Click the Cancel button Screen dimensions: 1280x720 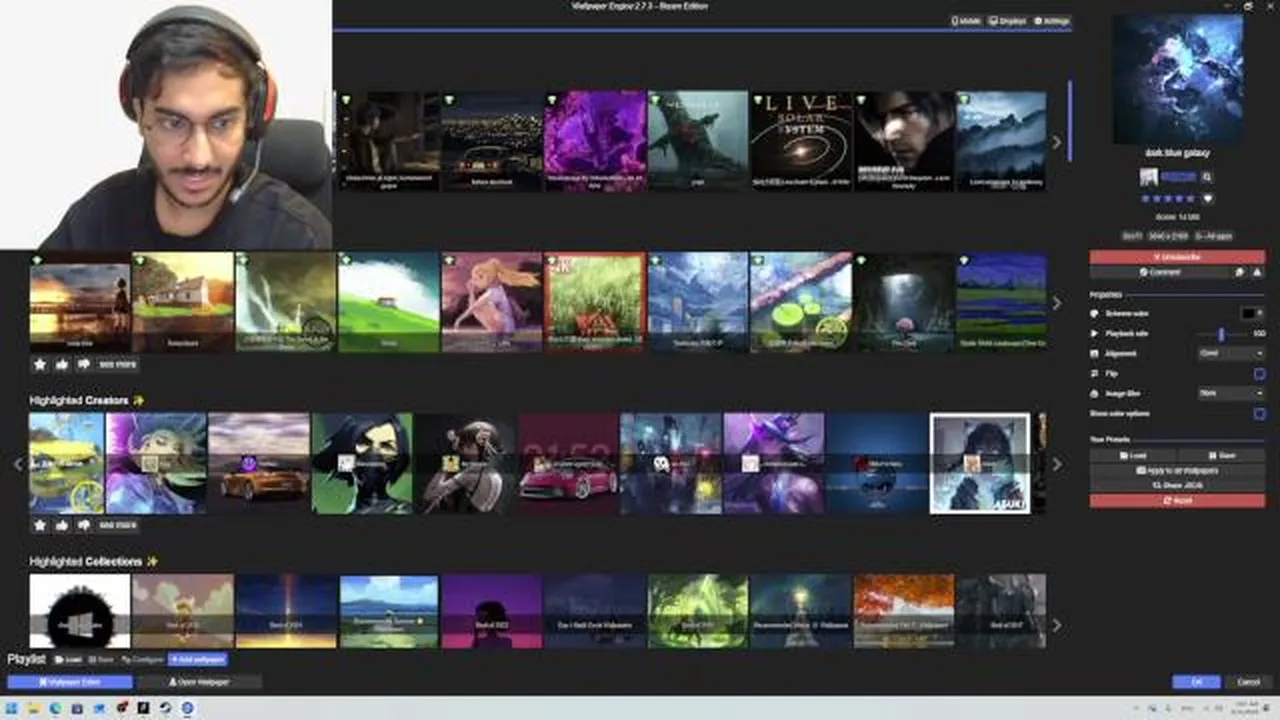coord(1249,682)
